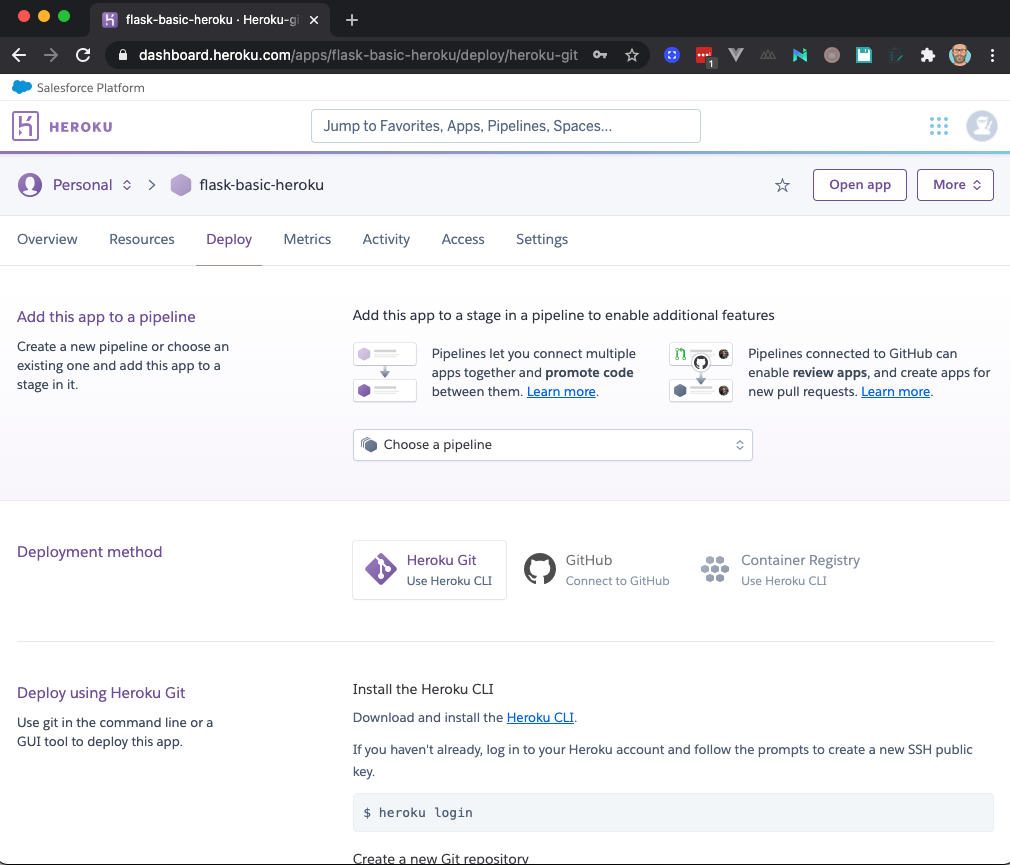Click the Open app button
This screenshot has height=865, width=1010.
pos(859,184)
